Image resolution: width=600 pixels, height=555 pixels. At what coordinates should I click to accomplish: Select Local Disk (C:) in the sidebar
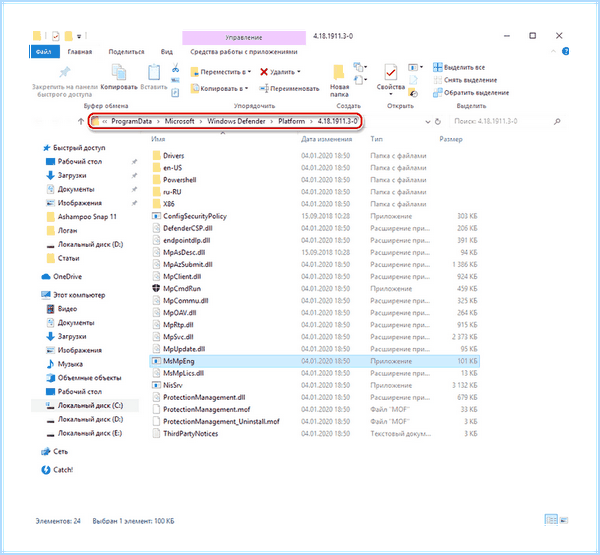click(85, 405)
